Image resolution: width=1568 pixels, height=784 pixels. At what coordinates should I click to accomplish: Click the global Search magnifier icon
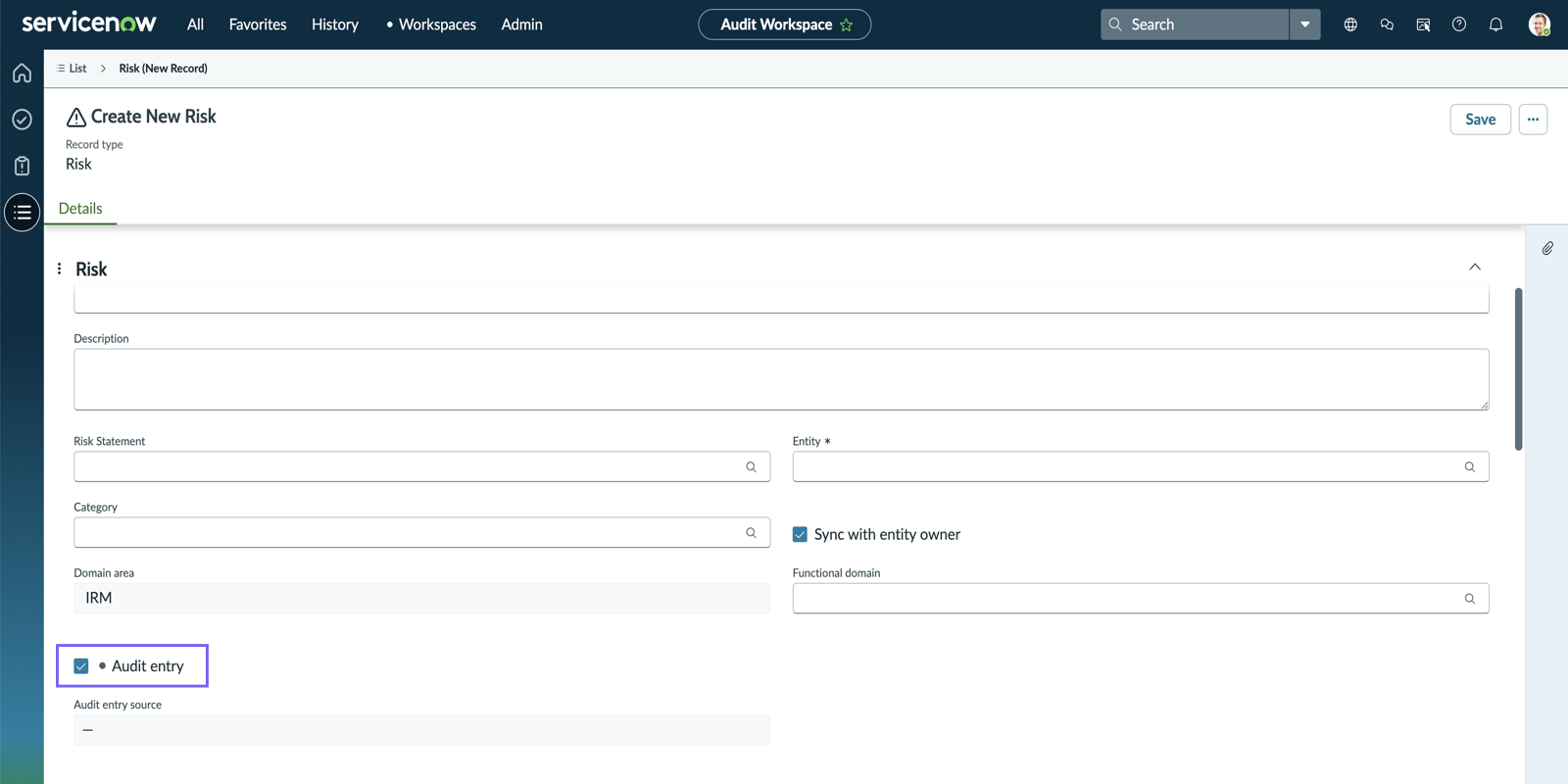coord(1115,24)
